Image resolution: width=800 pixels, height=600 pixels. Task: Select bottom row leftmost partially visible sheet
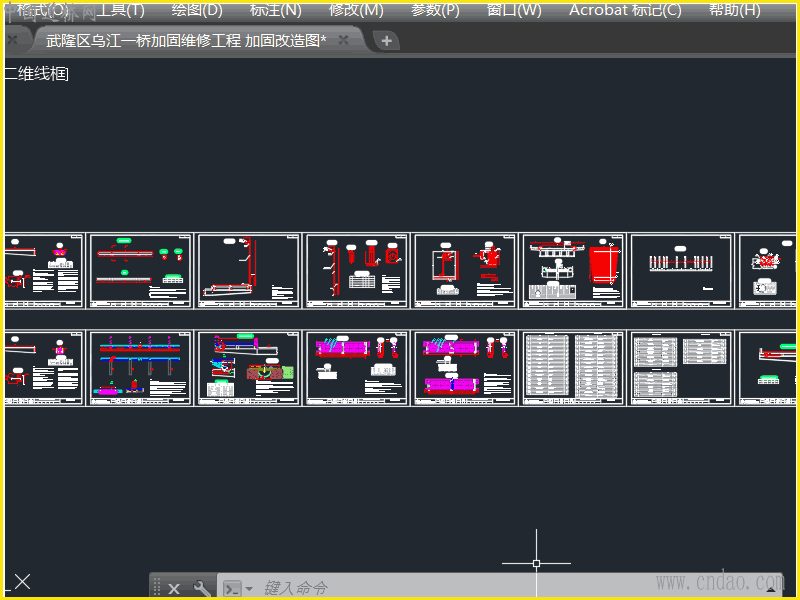[44, 368]
